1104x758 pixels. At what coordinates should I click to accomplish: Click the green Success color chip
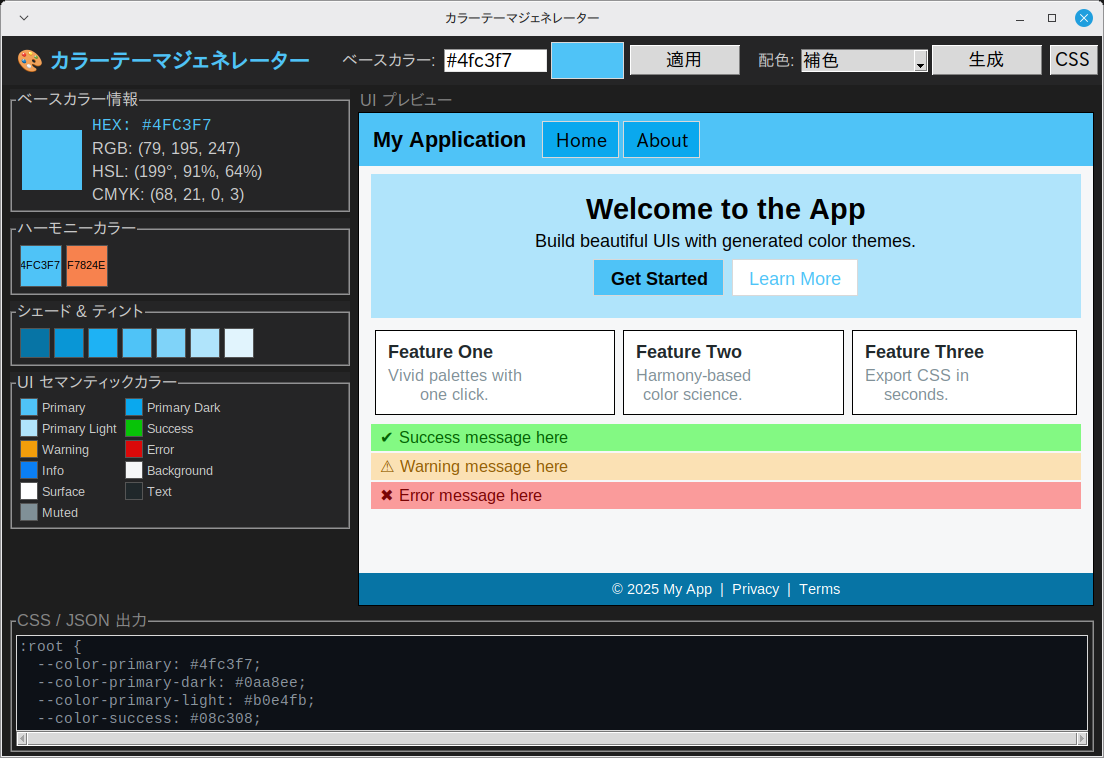coord(134,429)
